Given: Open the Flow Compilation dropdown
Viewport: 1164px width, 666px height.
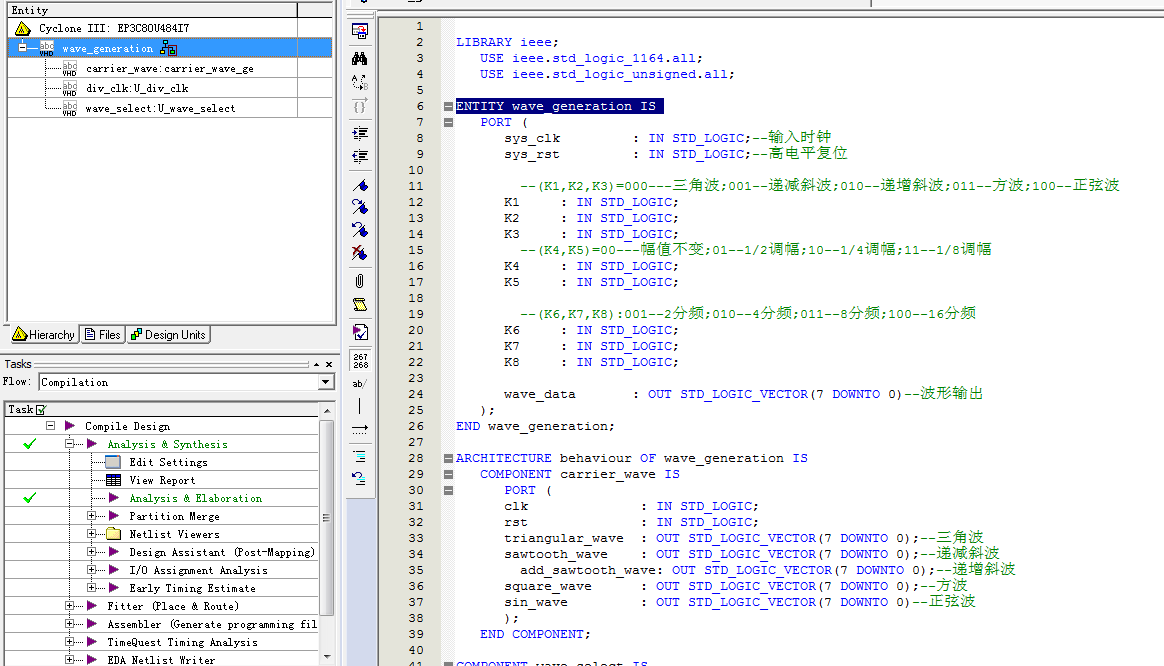Looking at the screenshot, I should [x=325, y=382].
